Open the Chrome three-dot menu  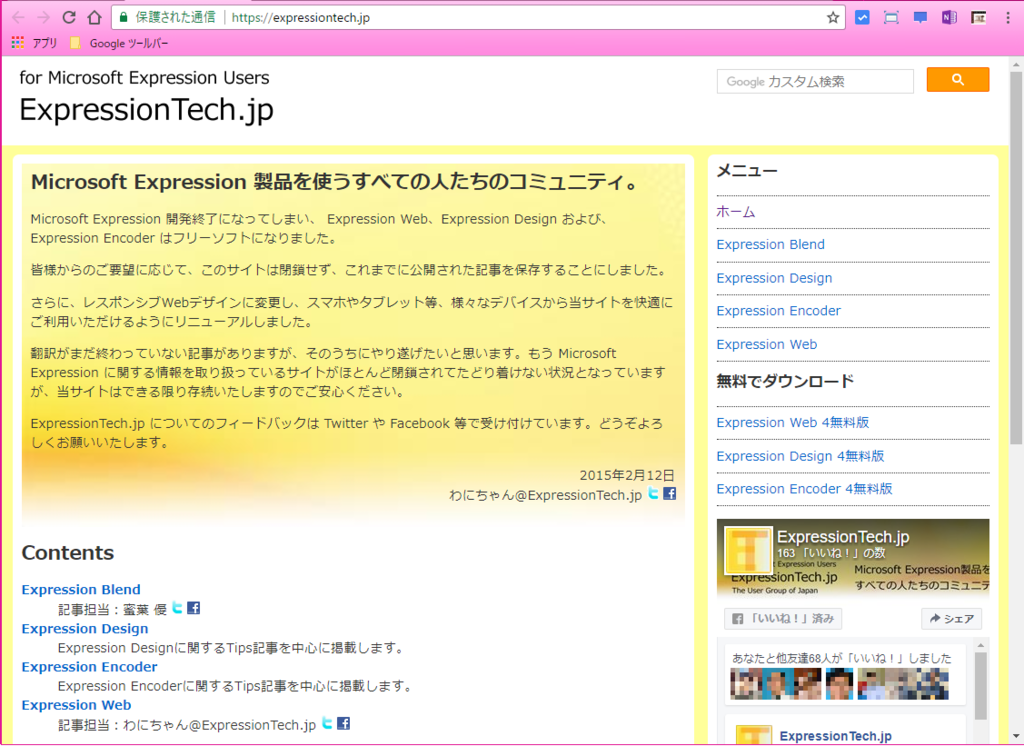(x=1008, y=18)
